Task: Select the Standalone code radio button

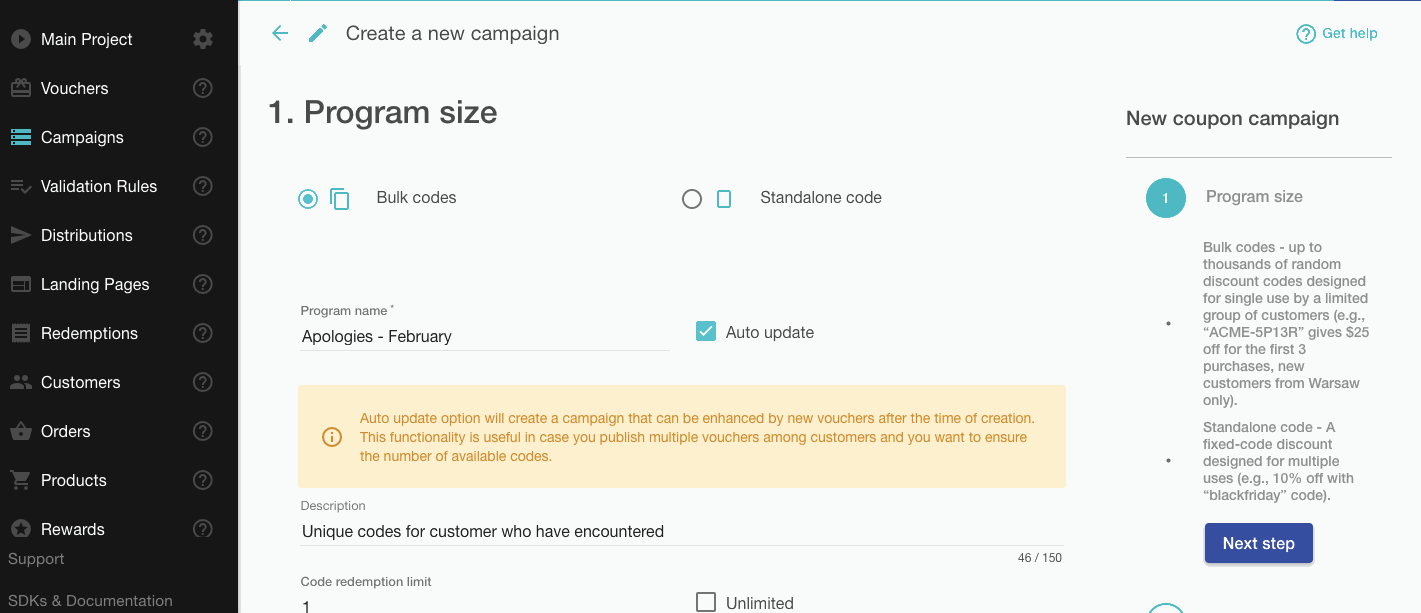Action: (x=692, y=198)
